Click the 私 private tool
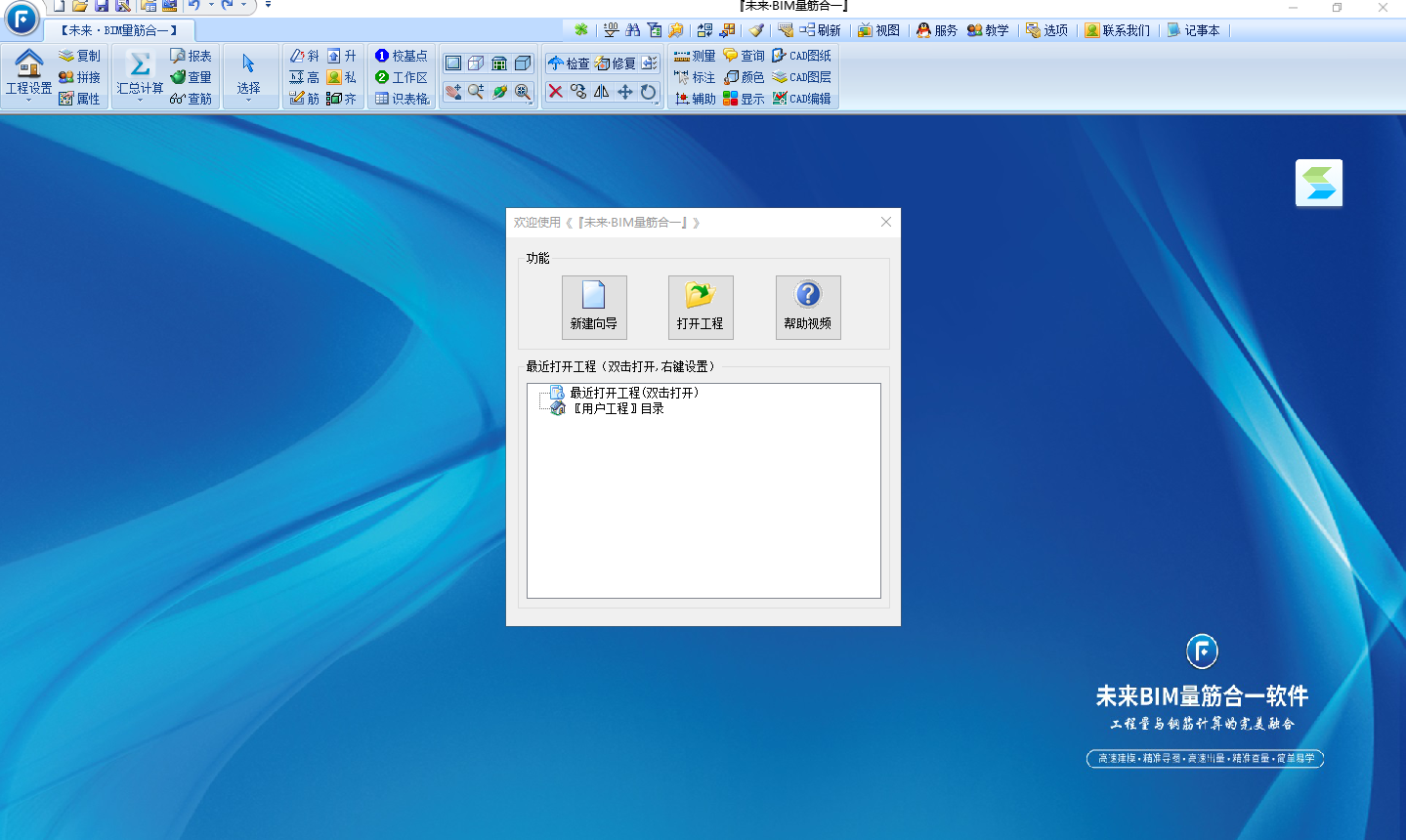 tap(342, 77)
